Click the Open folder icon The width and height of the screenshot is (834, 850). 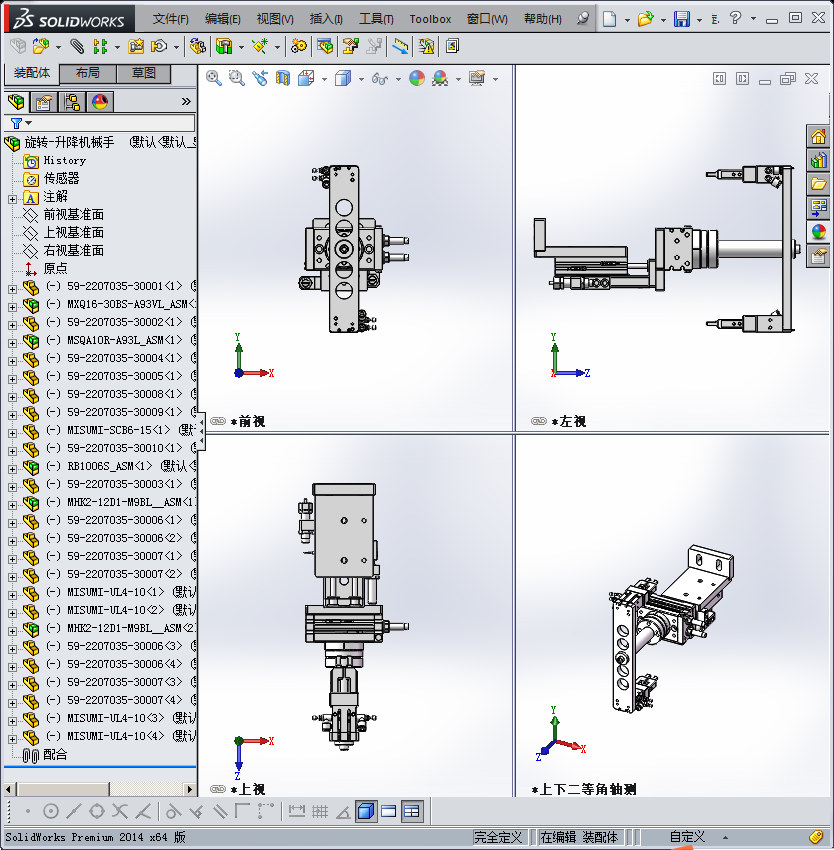point(645,19)
